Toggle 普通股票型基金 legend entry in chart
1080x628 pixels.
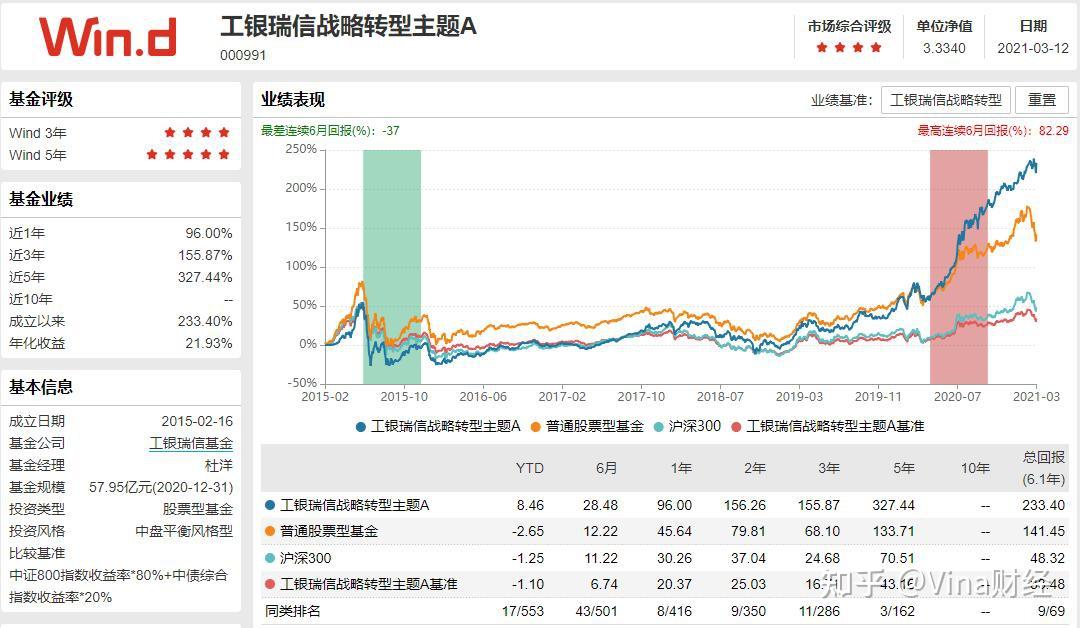click(587, 427)
